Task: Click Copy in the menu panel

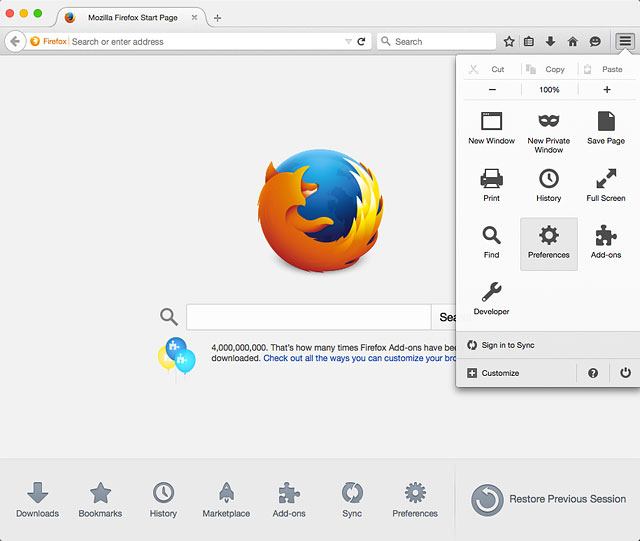Action: click(x=549, y=69)
